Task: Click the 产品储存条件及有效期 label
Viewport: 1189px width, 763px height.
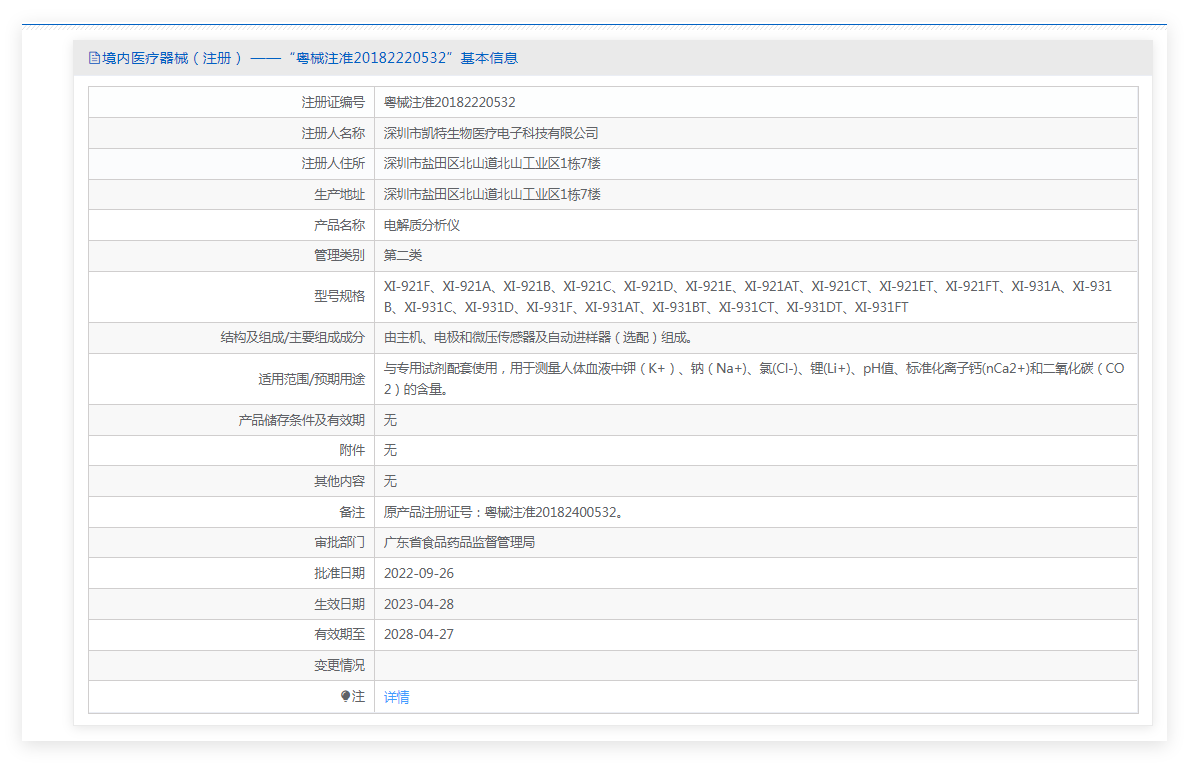Action: (302, 420)
